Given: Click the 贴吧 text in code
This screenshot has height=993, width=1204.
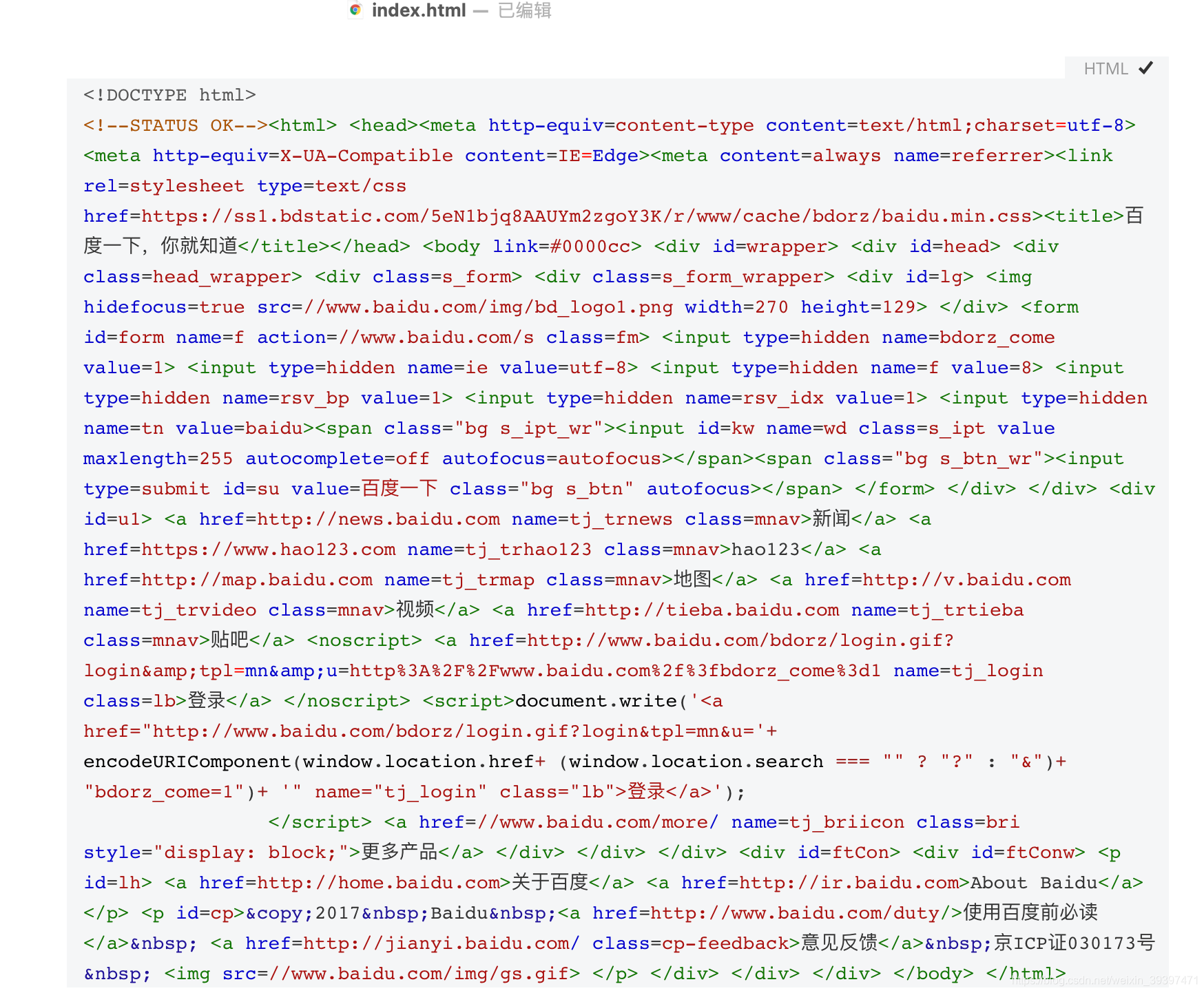Looking at the screenshot, I should coord(229,640).
